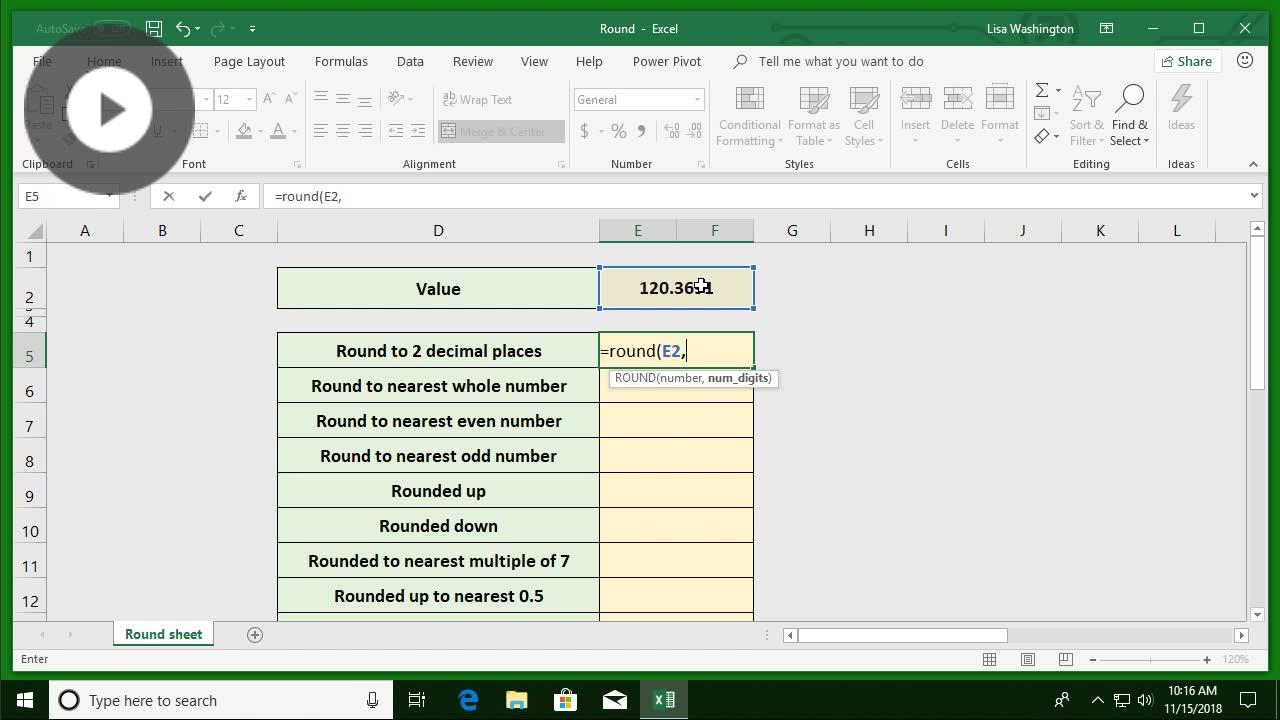This screenshot has width=1280, height=720.
Task: Decrease font size with the small A
Action: click(x=290, y=99)
